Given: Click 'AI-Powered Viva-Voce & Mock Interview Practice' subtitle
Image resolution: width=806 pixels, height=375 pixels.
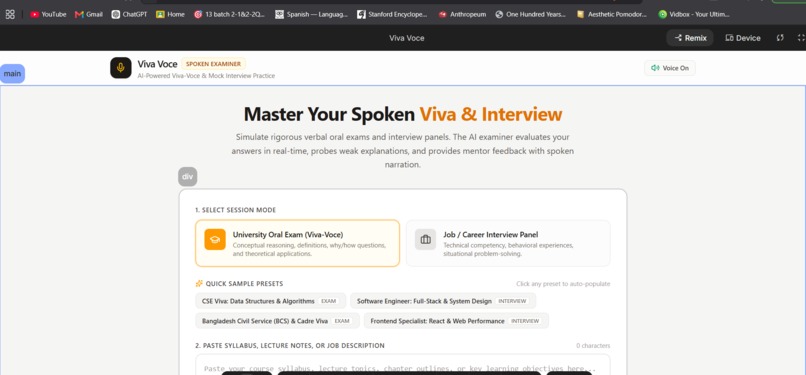Looking at the screenshot, I should tap(206, 76).
